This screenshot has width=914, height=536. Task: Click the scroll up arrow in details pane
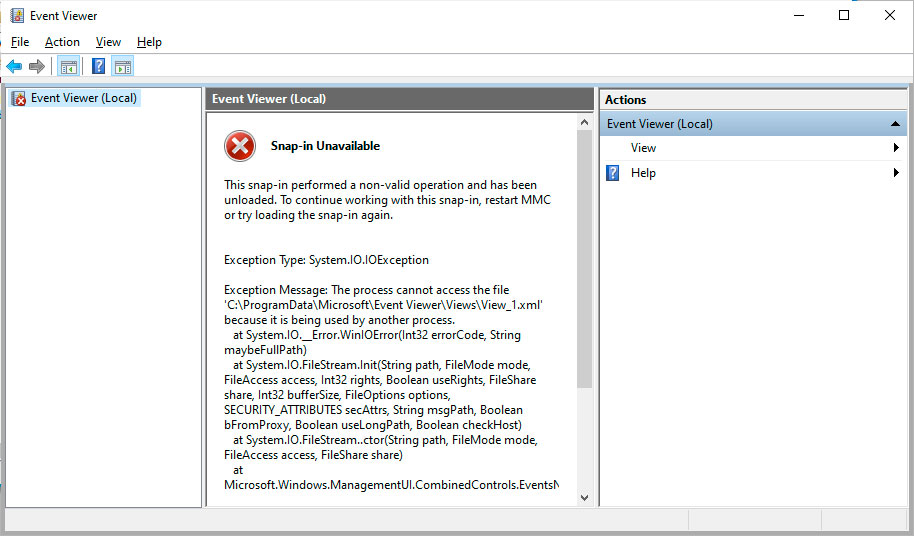pos(585,122)
